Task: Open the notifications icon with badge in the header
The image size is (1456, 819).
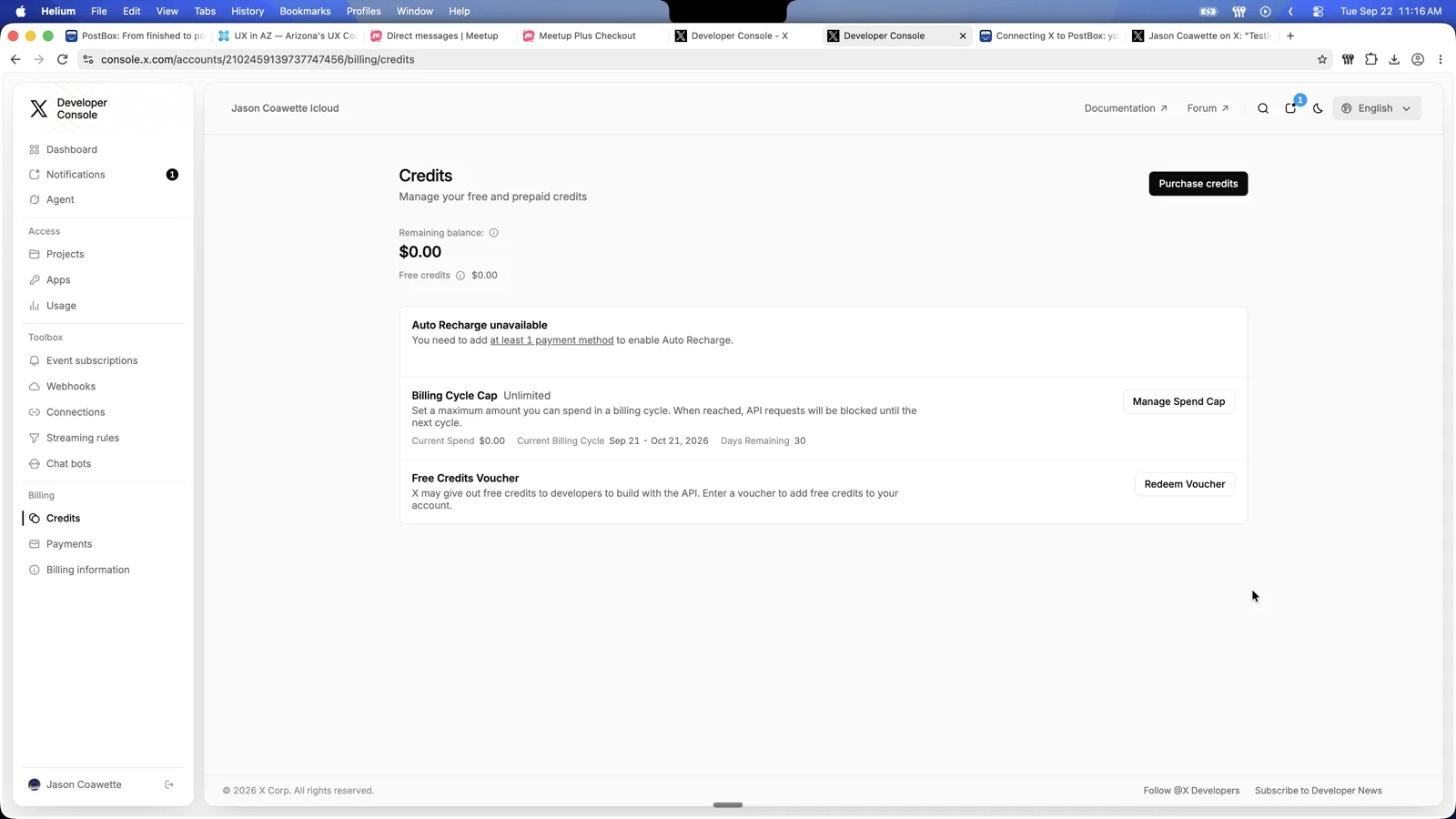Action: 1290,108
